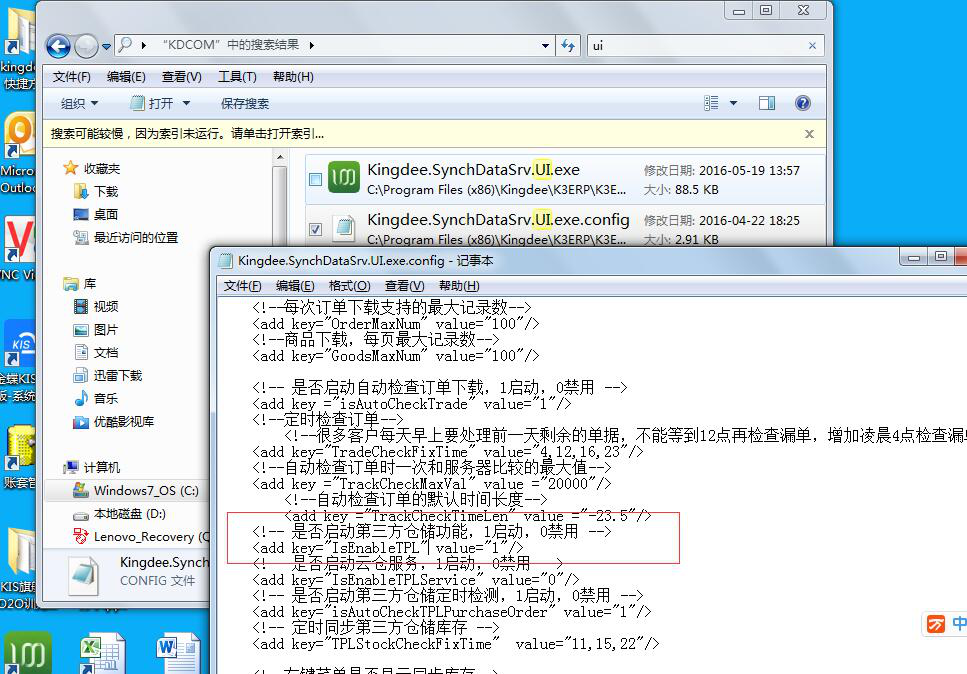
Task: Check the box for Kingdee.SynchDataSrv.UI.exe
Action: point(316,180)
